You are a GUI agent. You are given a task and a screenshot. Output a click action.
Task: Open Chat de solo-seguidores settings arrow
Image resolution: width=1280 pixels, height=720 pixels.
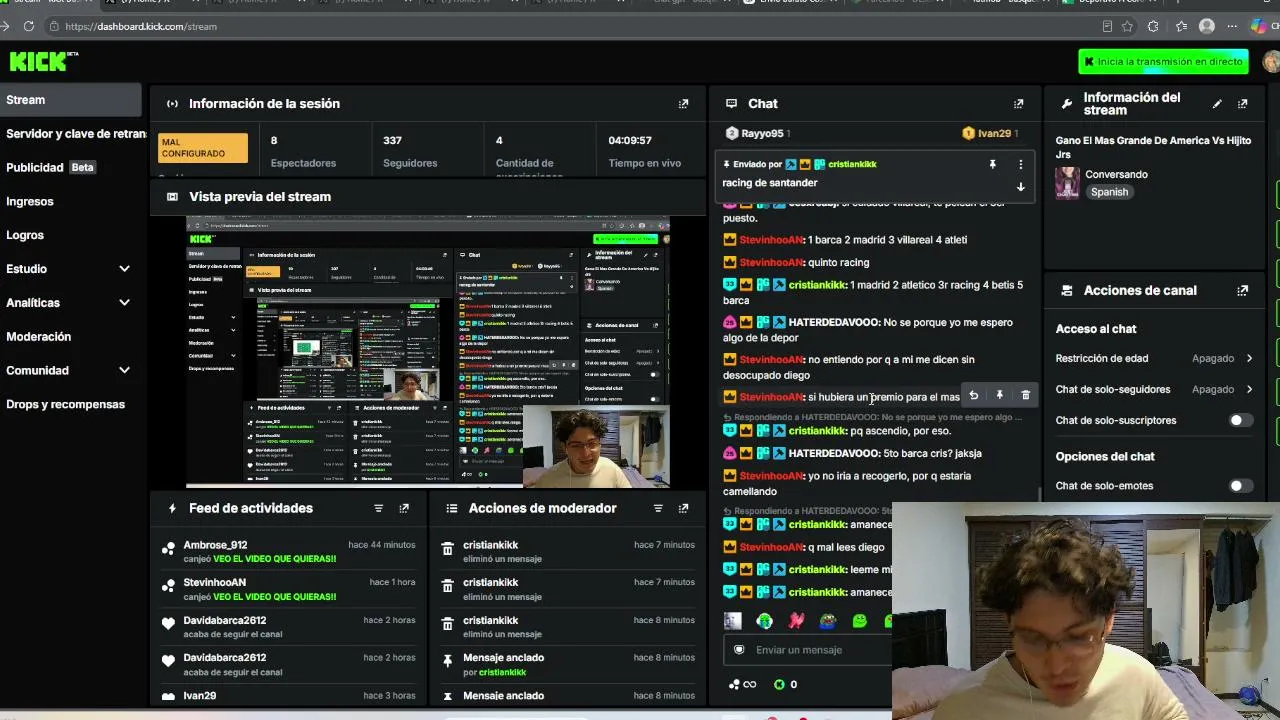tap(1249, 389)
